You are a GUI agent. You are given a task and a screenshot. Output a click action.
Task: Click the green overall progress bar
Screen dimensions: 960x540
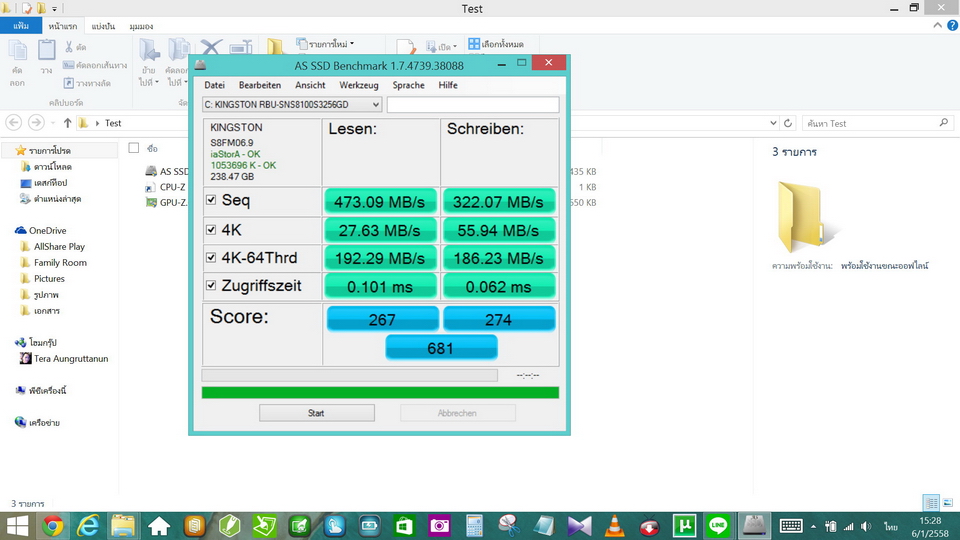click(x=380, y=392)
